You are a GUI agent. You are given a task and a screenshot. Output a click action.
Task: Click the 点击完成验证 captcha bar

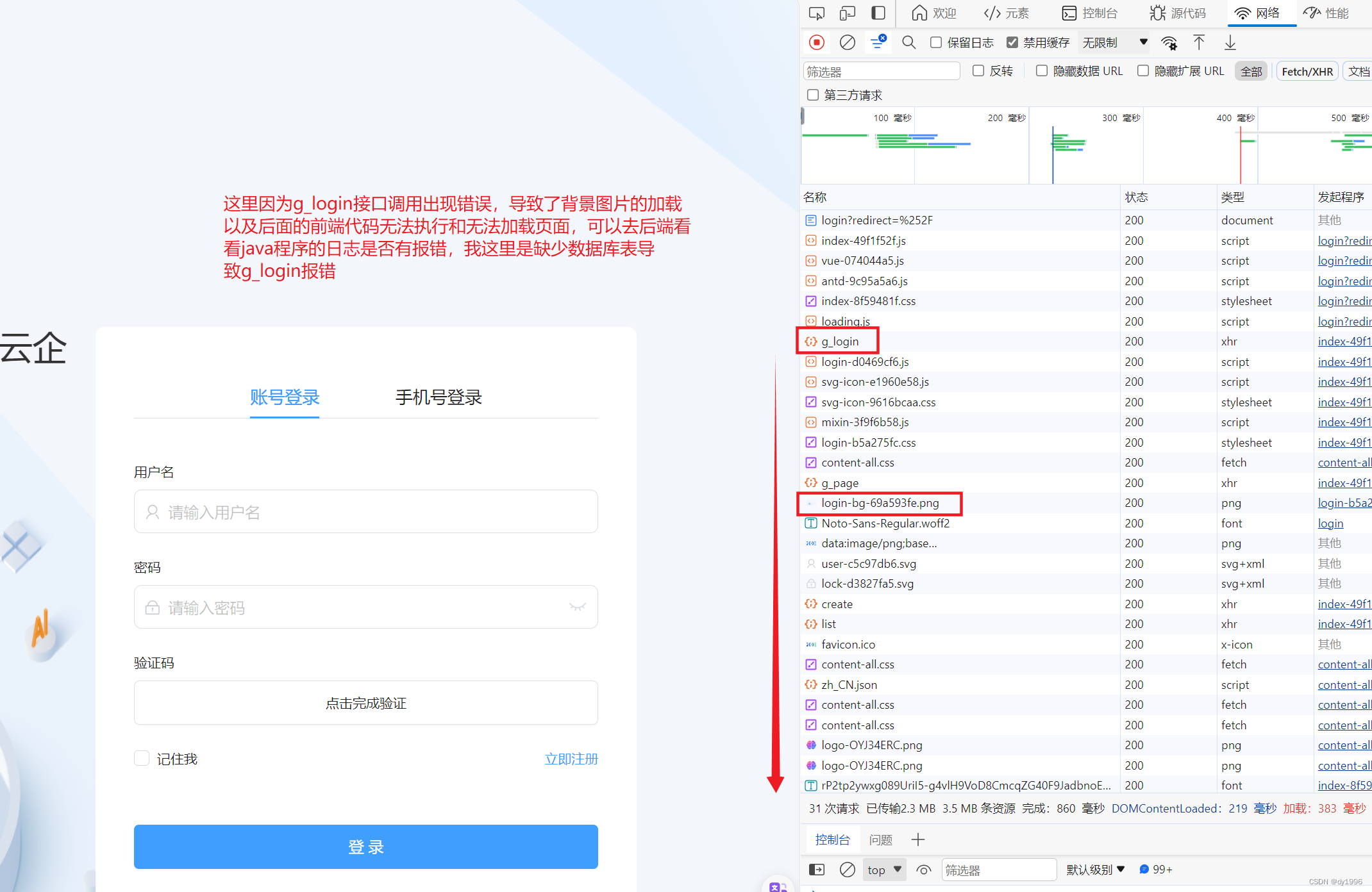pyautogui.click(x=365, y=703)
